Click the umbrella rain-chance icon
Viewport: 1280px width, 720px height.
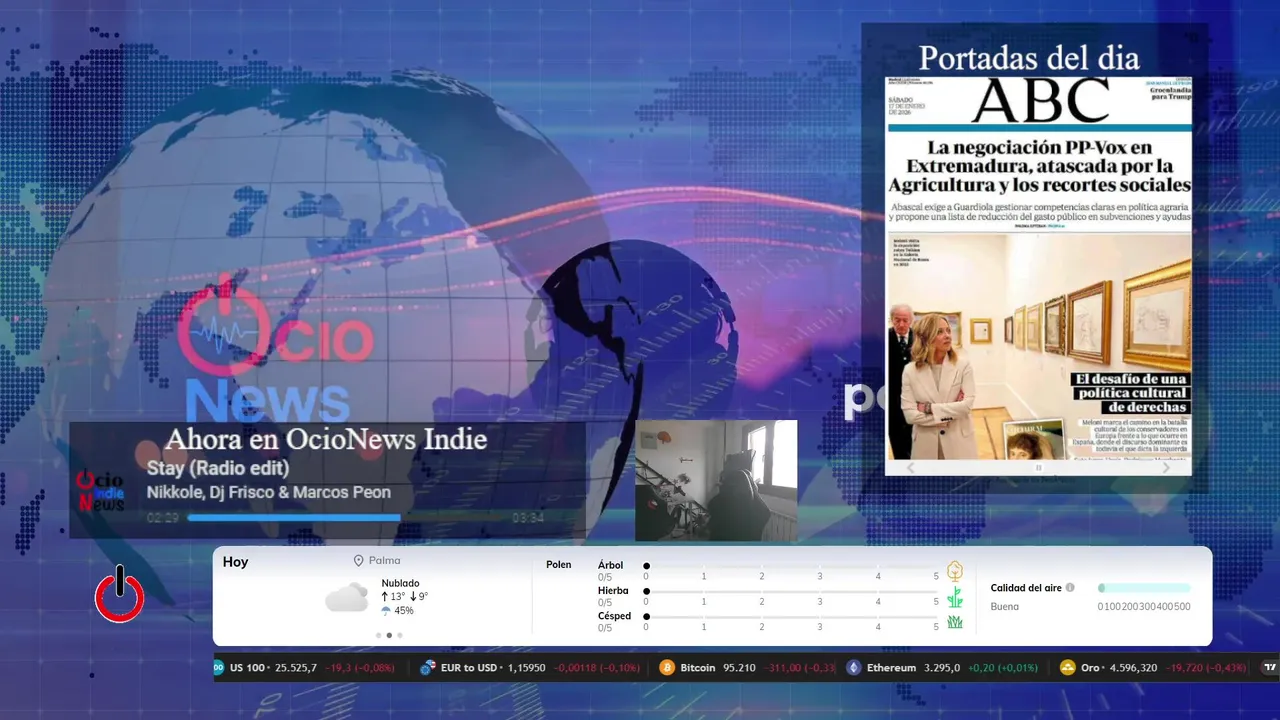386,611
